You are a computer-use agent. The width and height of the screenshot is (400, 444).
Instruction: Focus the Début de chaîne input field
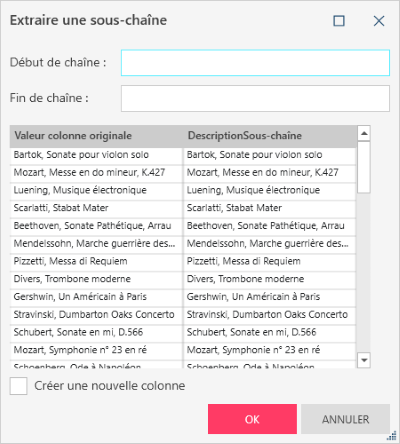click(x=255, y=63)
